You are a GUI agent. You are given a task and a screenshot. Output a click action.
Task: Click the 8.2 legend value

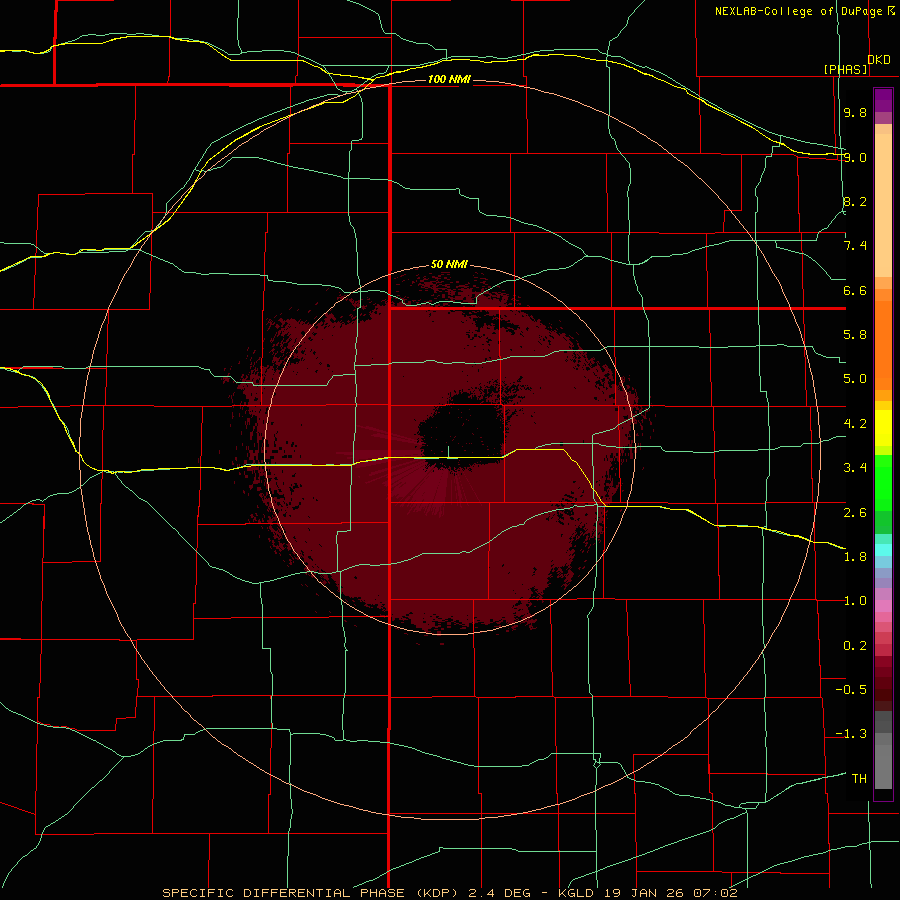click(x=855, y=201)
